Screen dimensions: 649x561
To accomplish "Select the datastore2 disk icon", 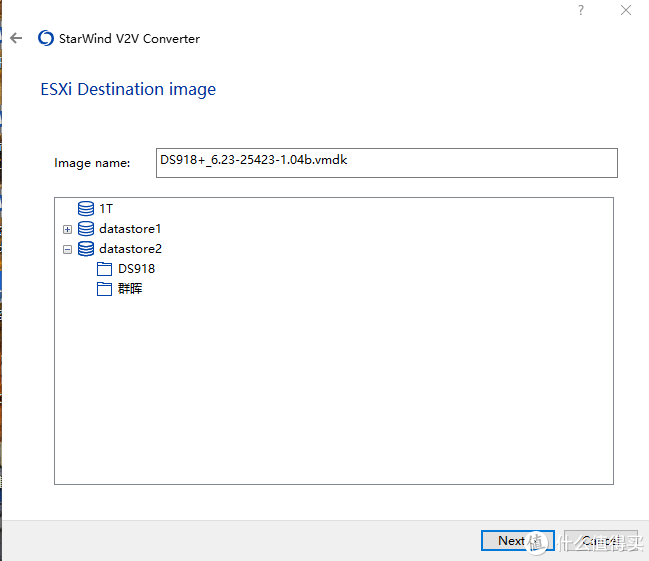I will click(x=86, y=248).
